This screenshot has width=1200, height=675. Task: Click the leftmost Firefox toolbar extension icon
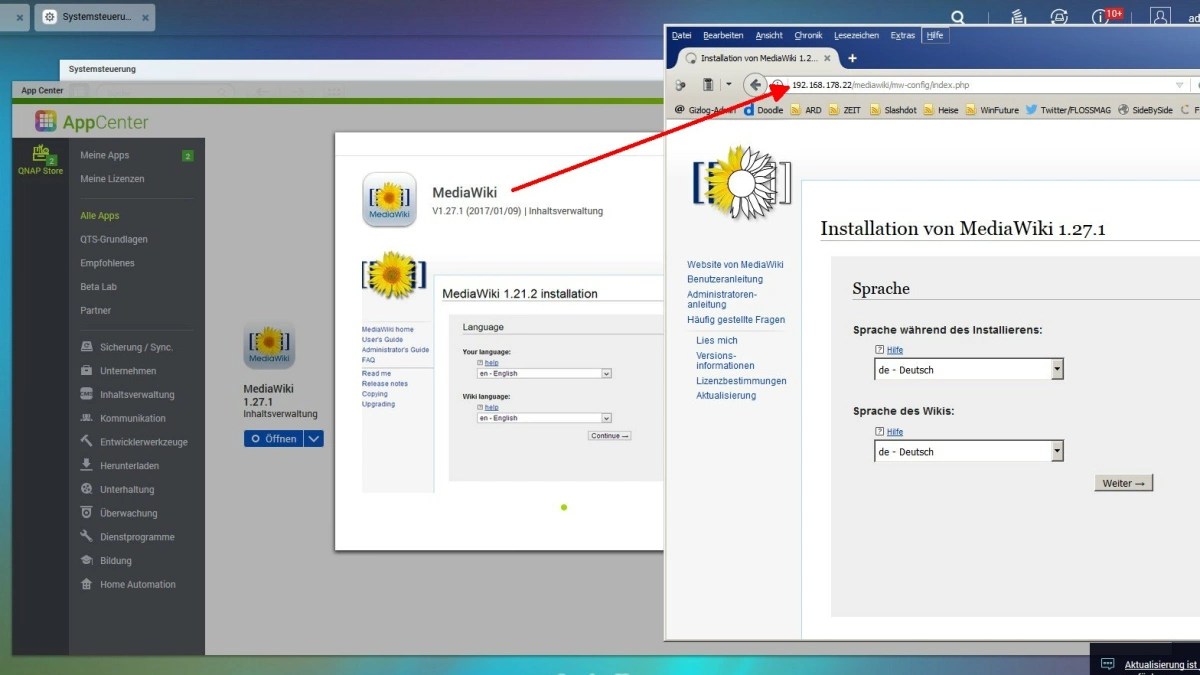pos(681,85)
